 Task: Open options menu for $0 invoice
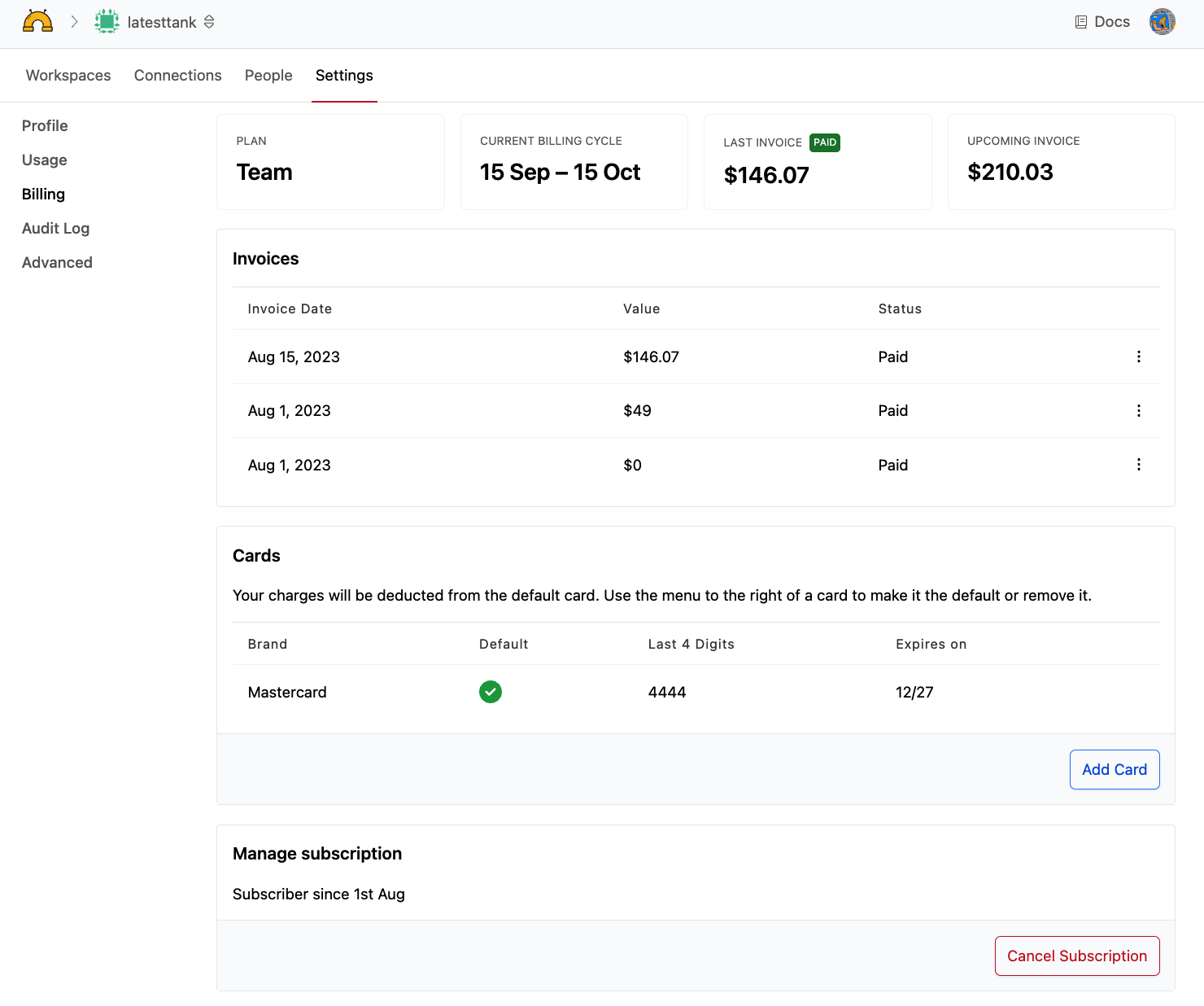[x=1138, y=465]
